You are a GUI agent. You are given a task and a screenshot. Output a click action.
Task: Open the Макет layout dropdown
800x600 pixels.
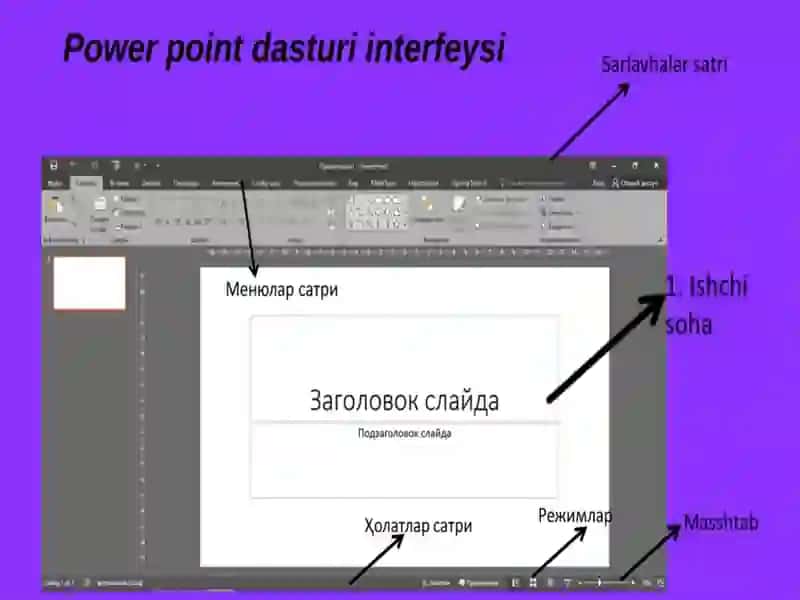pos(128,199)
